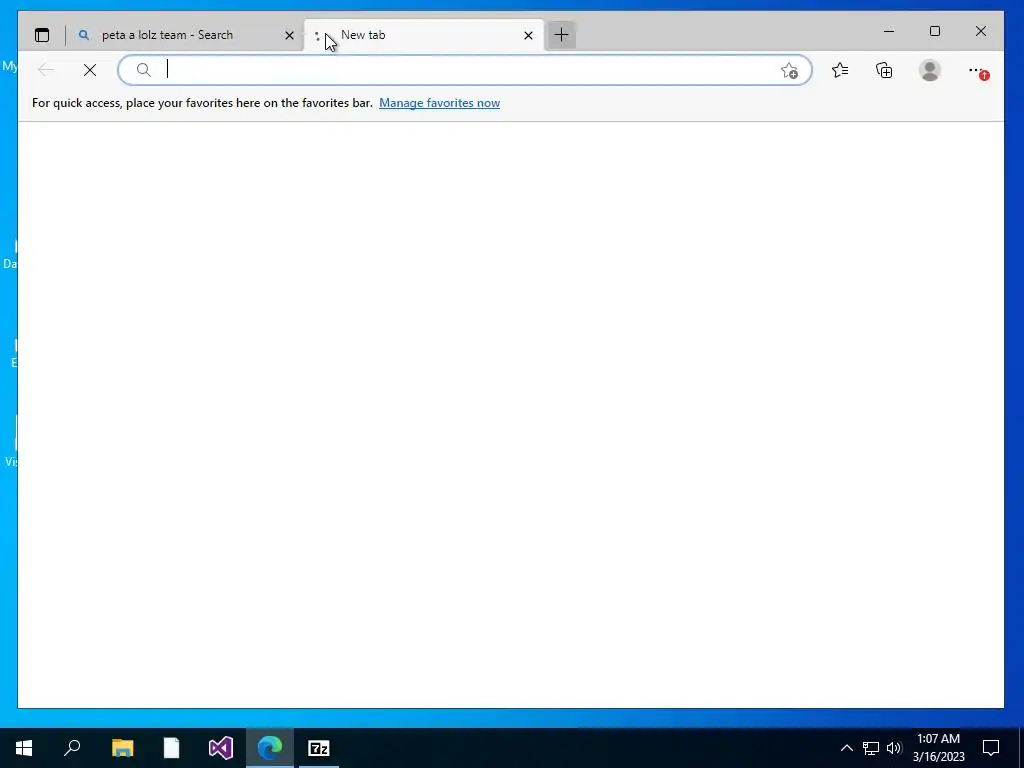Open the blank document icon on taskbar

tap(171, 748)
